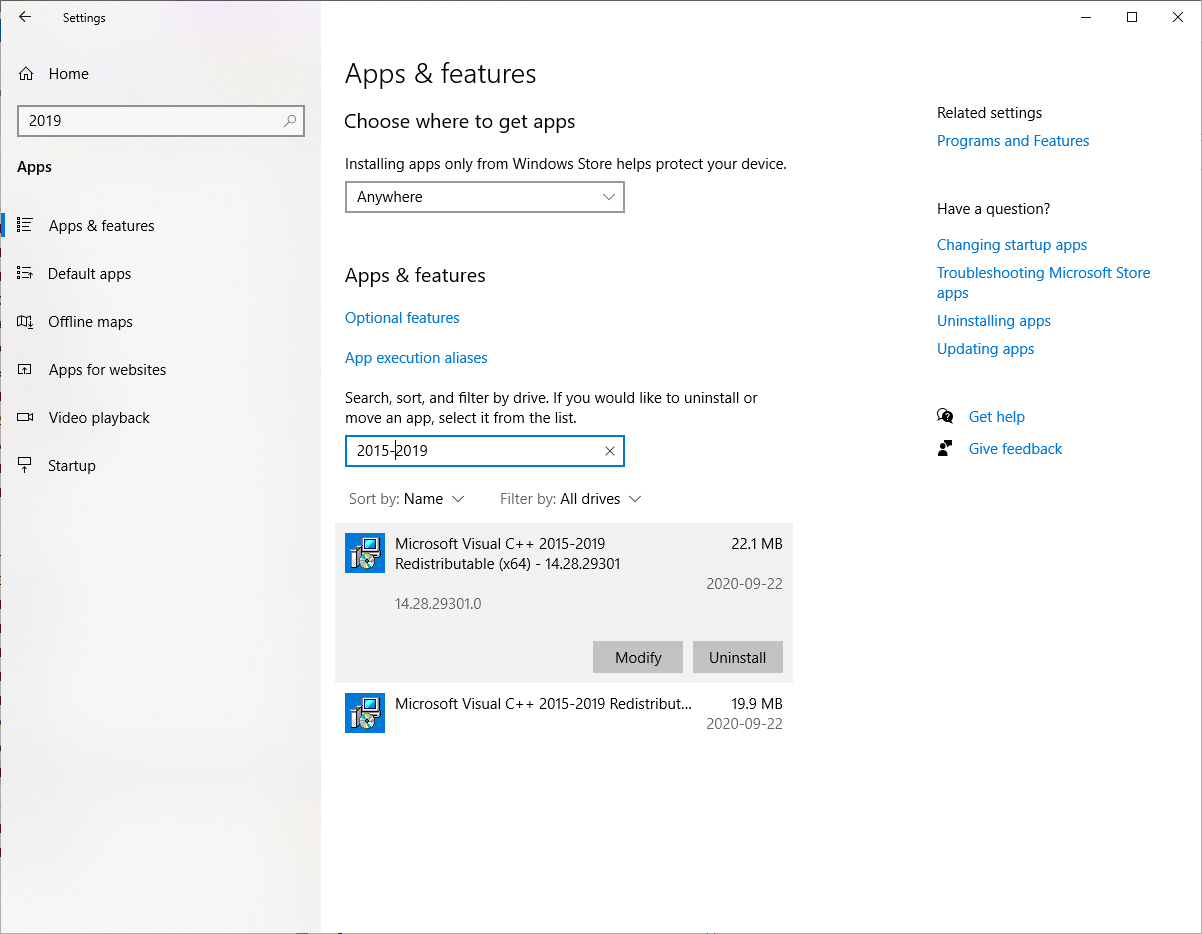Open Updating apps help link
Viewport: 1202px width, 934px height.
pyautogui.click(x=986, y=349)
